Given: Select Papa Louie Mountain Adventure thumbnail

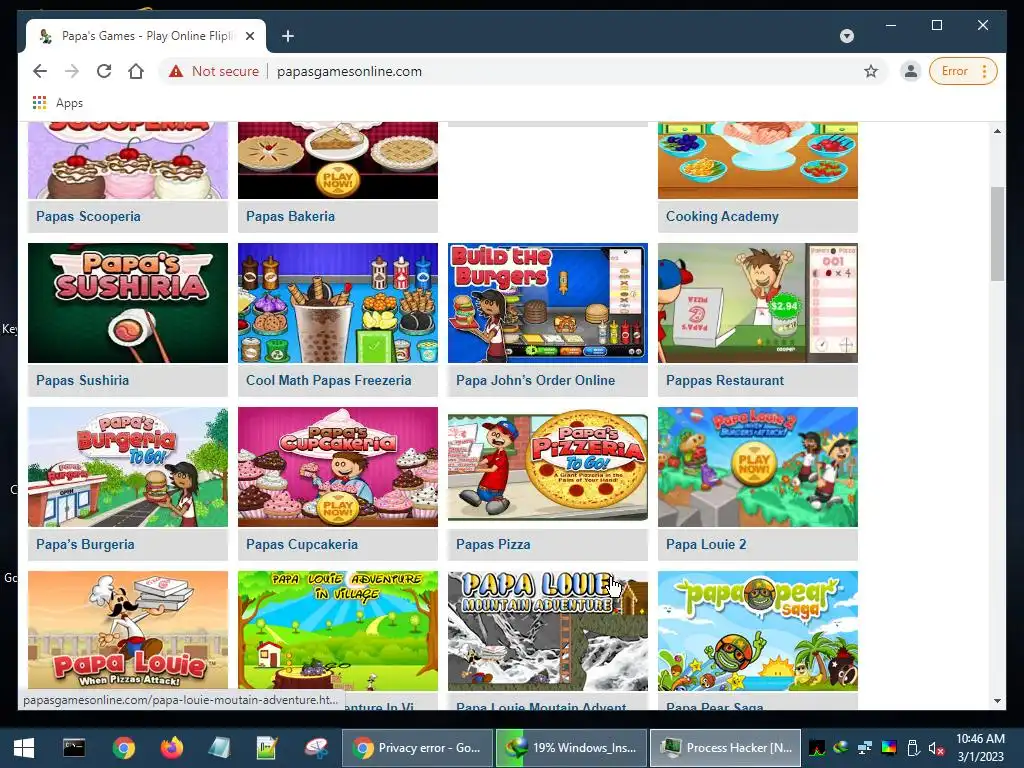Looking at the screenshot, I should pos(548,631).
